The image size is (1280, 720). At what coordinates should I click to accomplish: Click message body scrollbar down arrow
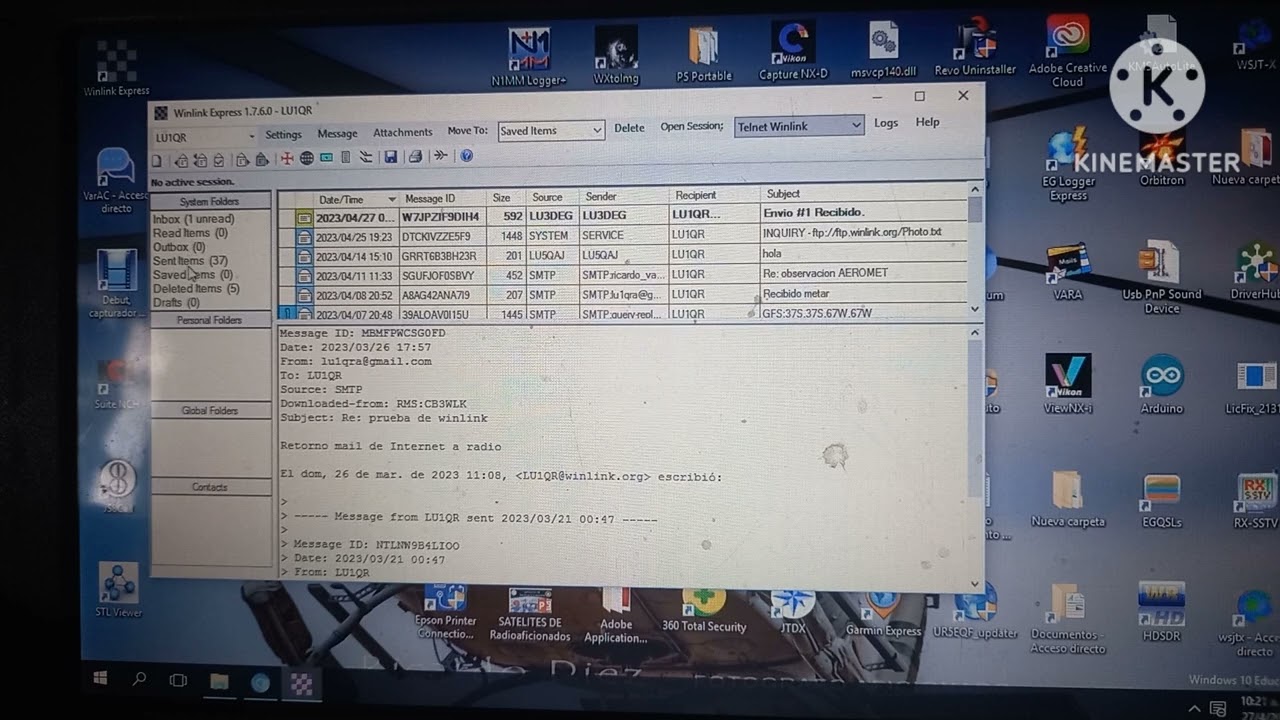(975, 583)
